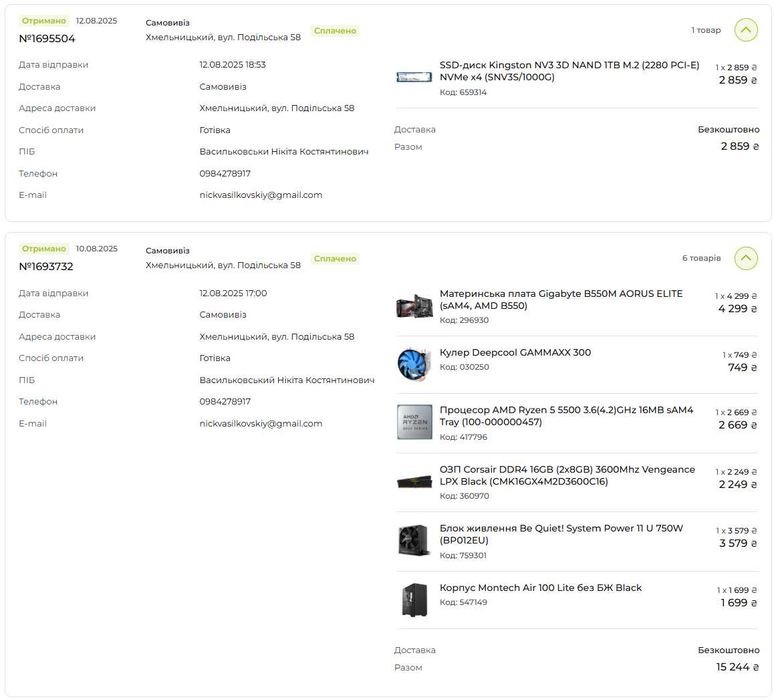Open the Процесор AMD Ryzen 5 5500 link
This screenshot has height=700, width=774.
click(x=566, y=416)
